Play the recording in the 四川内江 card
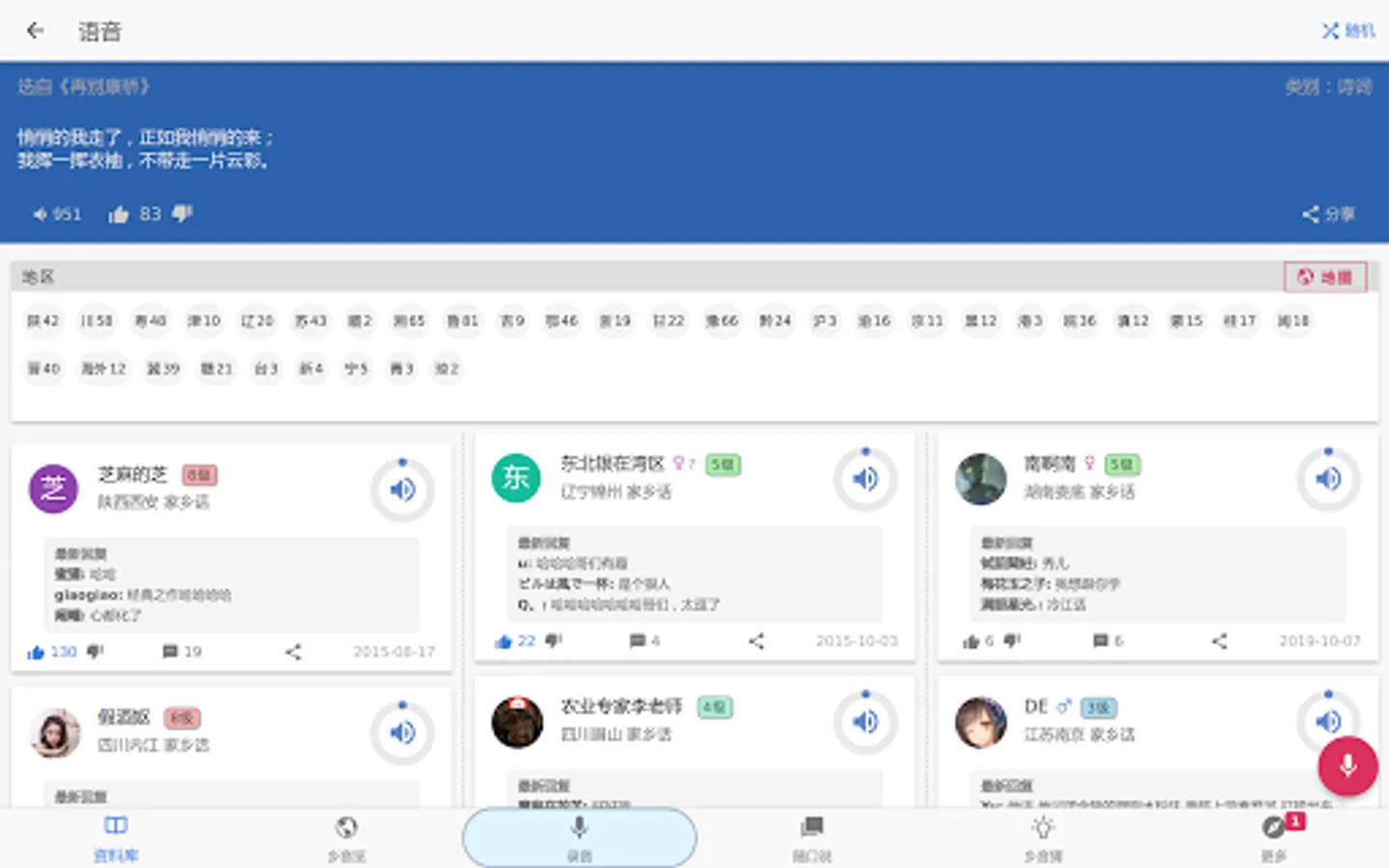 tap(402, 733)
